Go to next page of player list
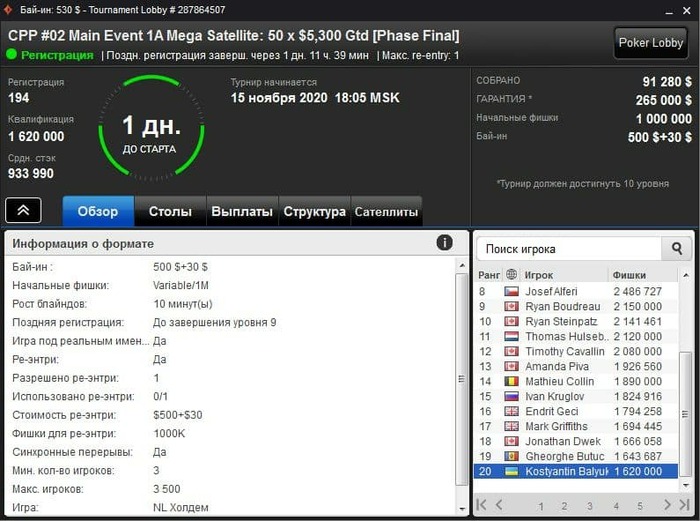The height and width of the screenshot is (521, 700). tap(667, 505)
